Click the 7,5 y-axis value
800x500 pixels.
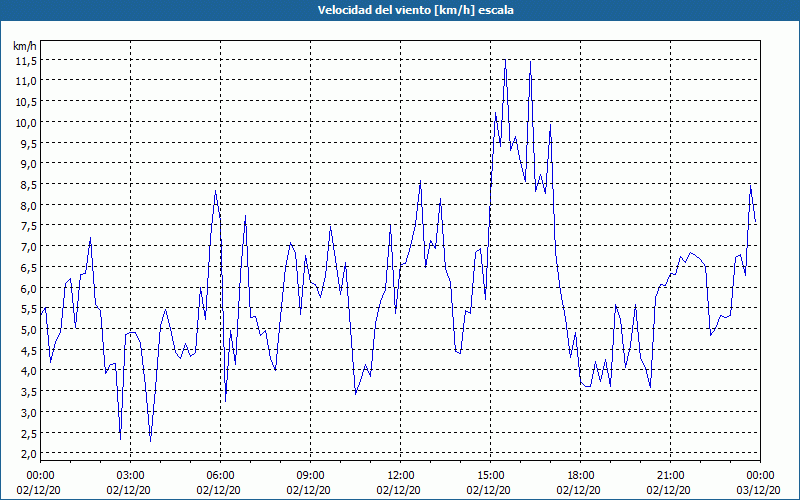[x=28, y=226]
